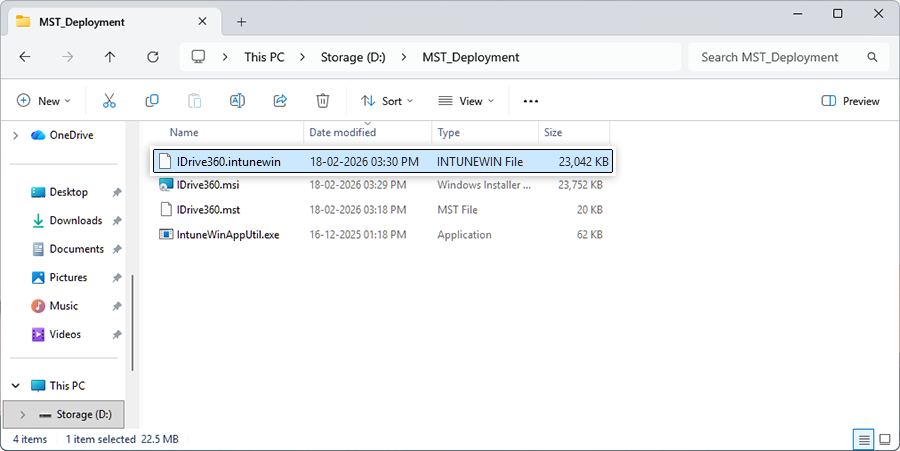Toggle the Preview pane
The width and height of the screenshot is (900, 451).
[x=850, y=101]
